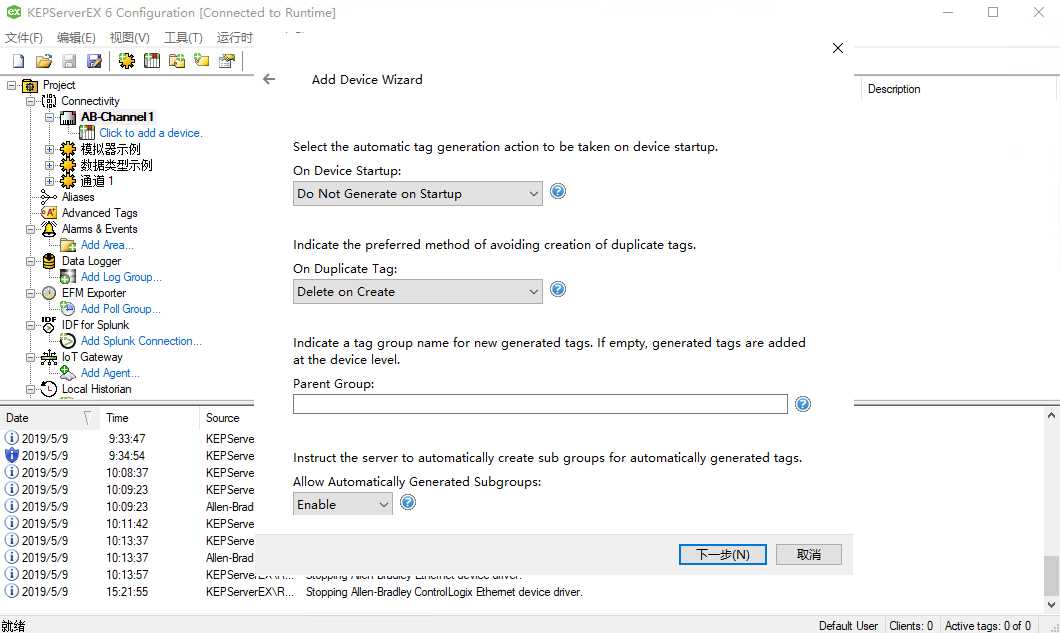This screenshot has height=633, width=1060.
Task: Click the Project folder icon in tree
Action: click(30, 85)
